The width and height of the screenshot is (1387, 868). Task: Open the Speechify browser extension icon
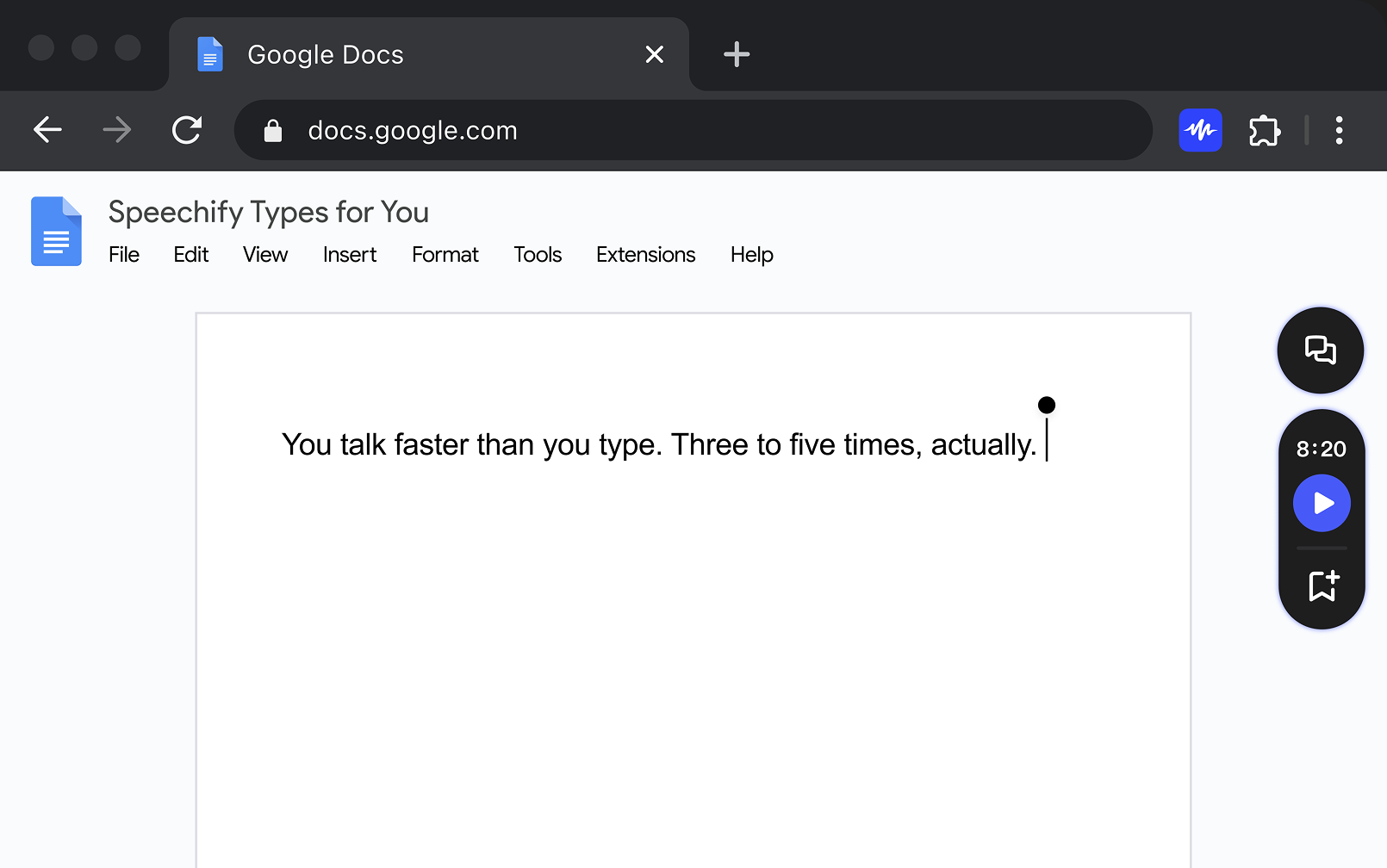coord(1200,130)
